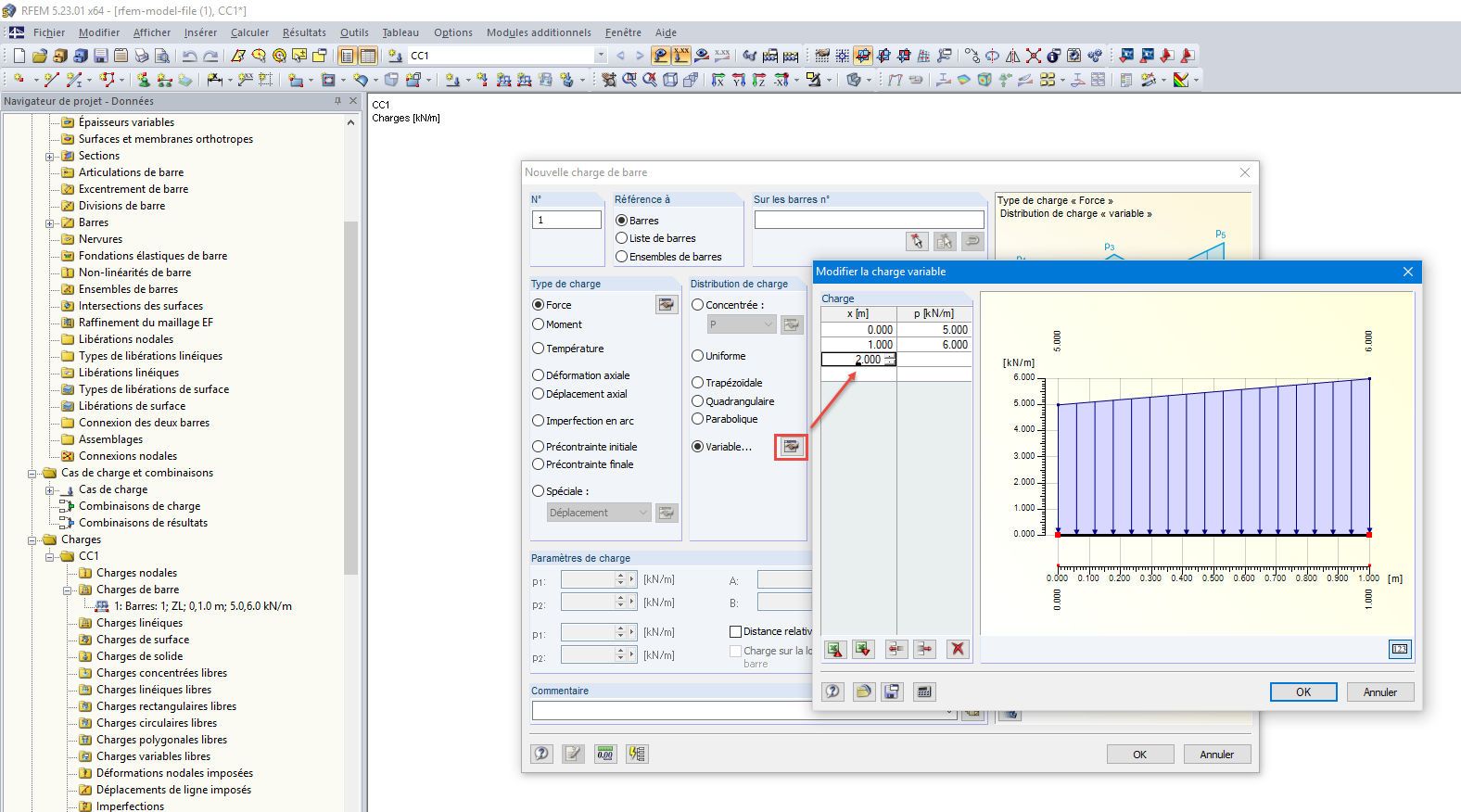This screenshot has width=1461, height=812.
Task: Select the Liste de barres radio button
Action: [622, 238]
